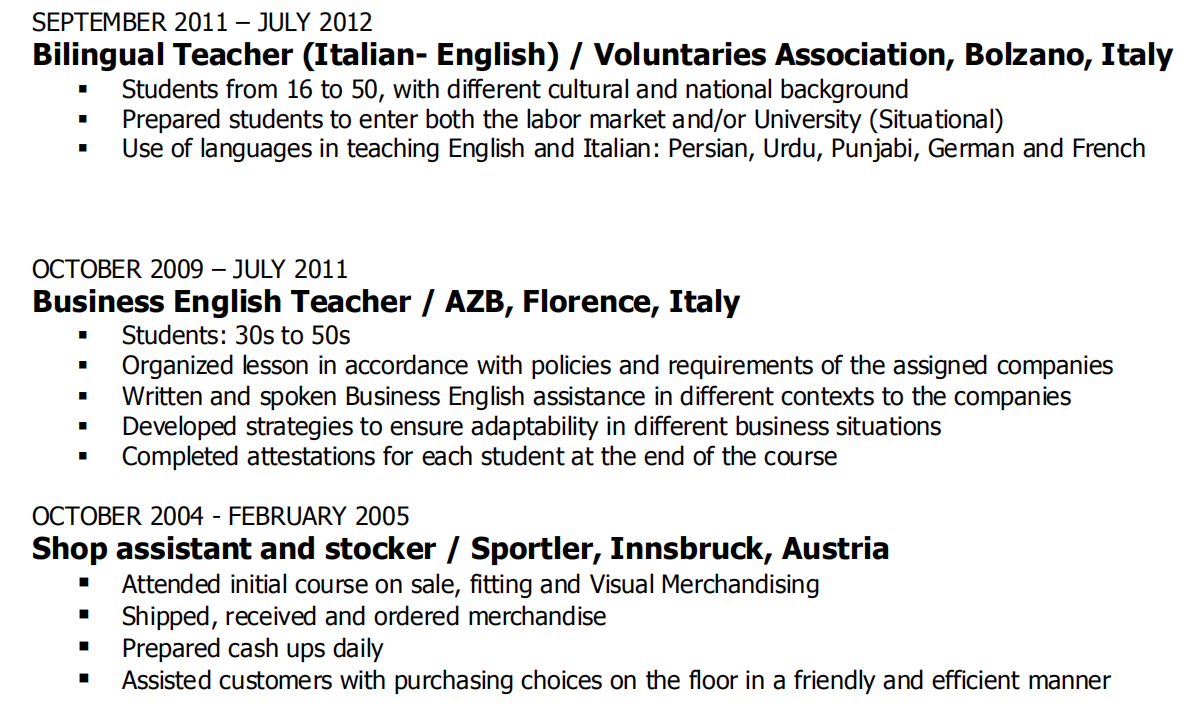
Task: Click the "Developed strategies to ensure adaptability" line
Action: pos(531,427)
